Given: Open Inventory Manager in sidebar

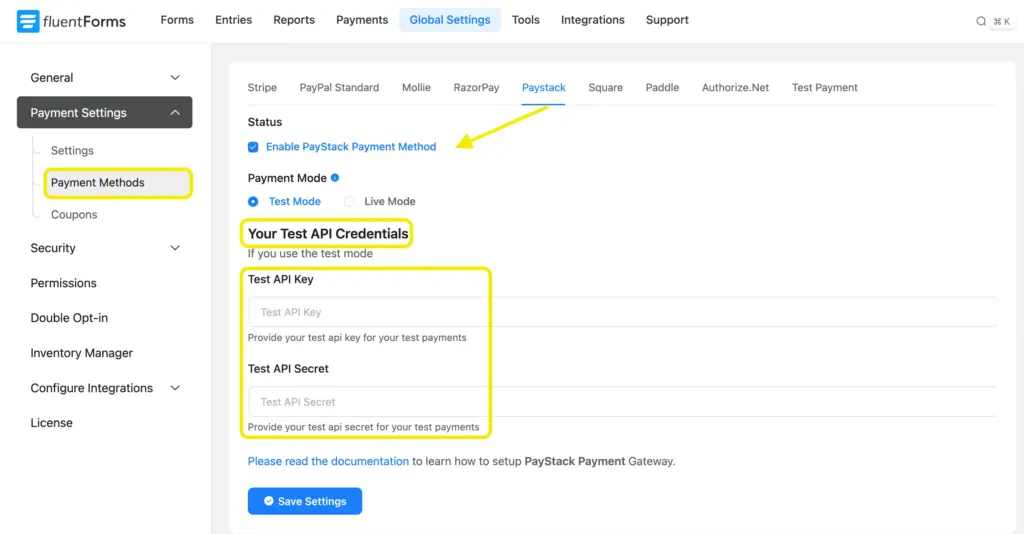Looking at the screenshot, I should point(82,353).
